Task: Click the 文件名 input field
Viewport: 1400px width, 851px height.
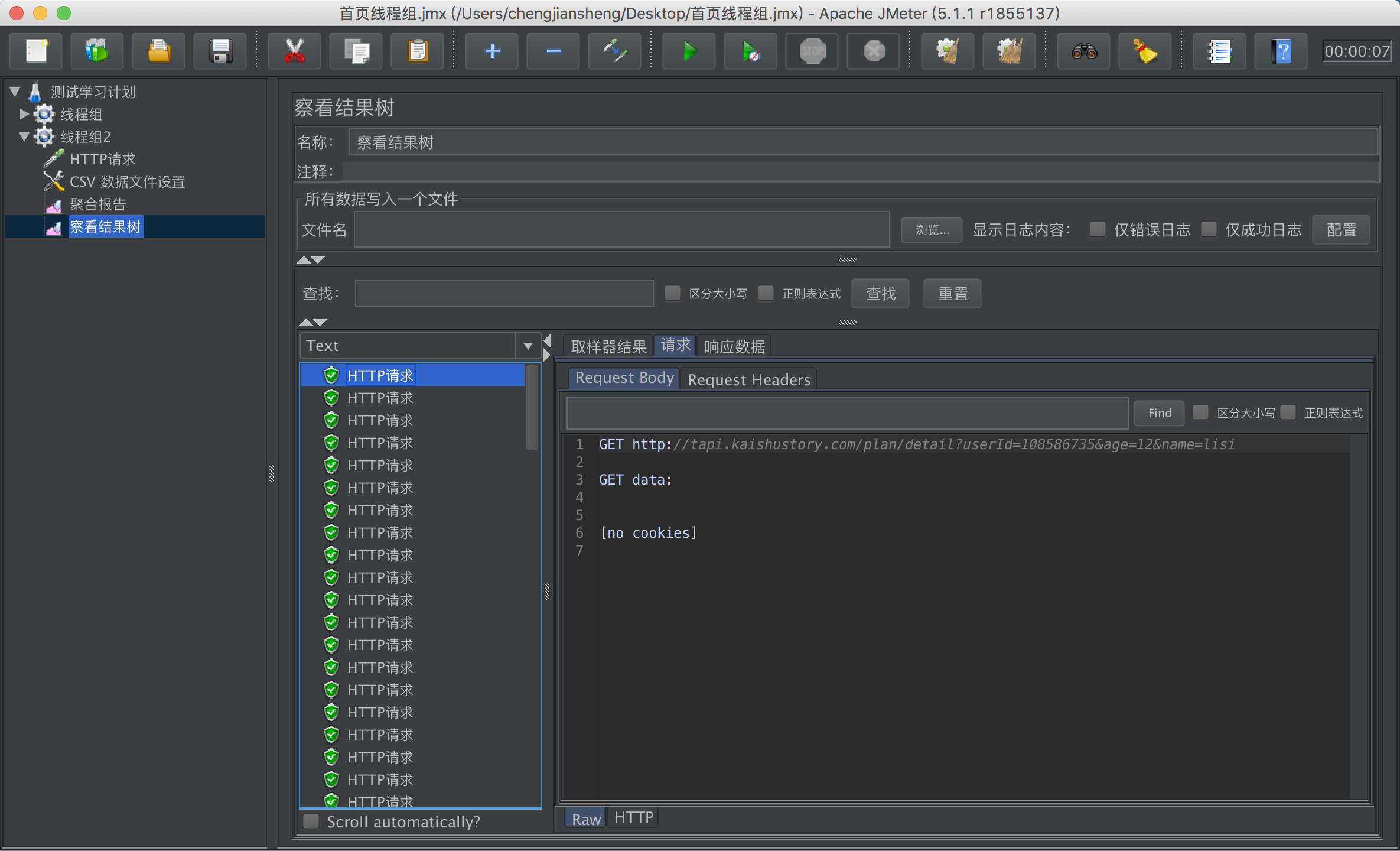Action: tap(622, 230)
